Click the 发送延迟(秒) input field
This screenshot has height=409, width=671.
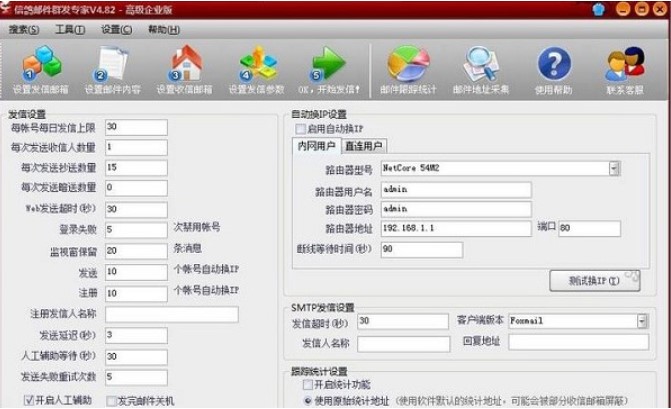pos(136,335)
